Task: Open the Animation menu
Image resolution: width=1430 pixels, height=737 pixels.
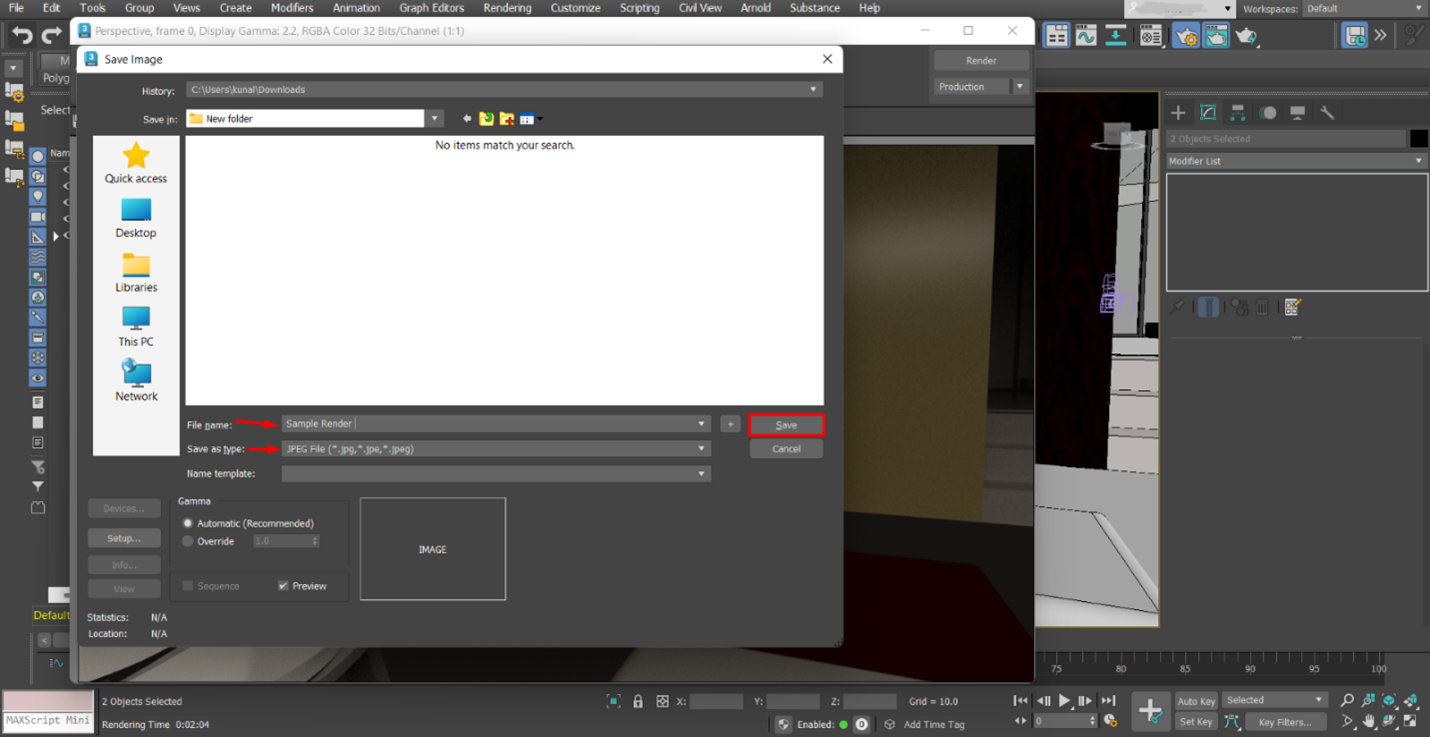Action: point(354,8)
